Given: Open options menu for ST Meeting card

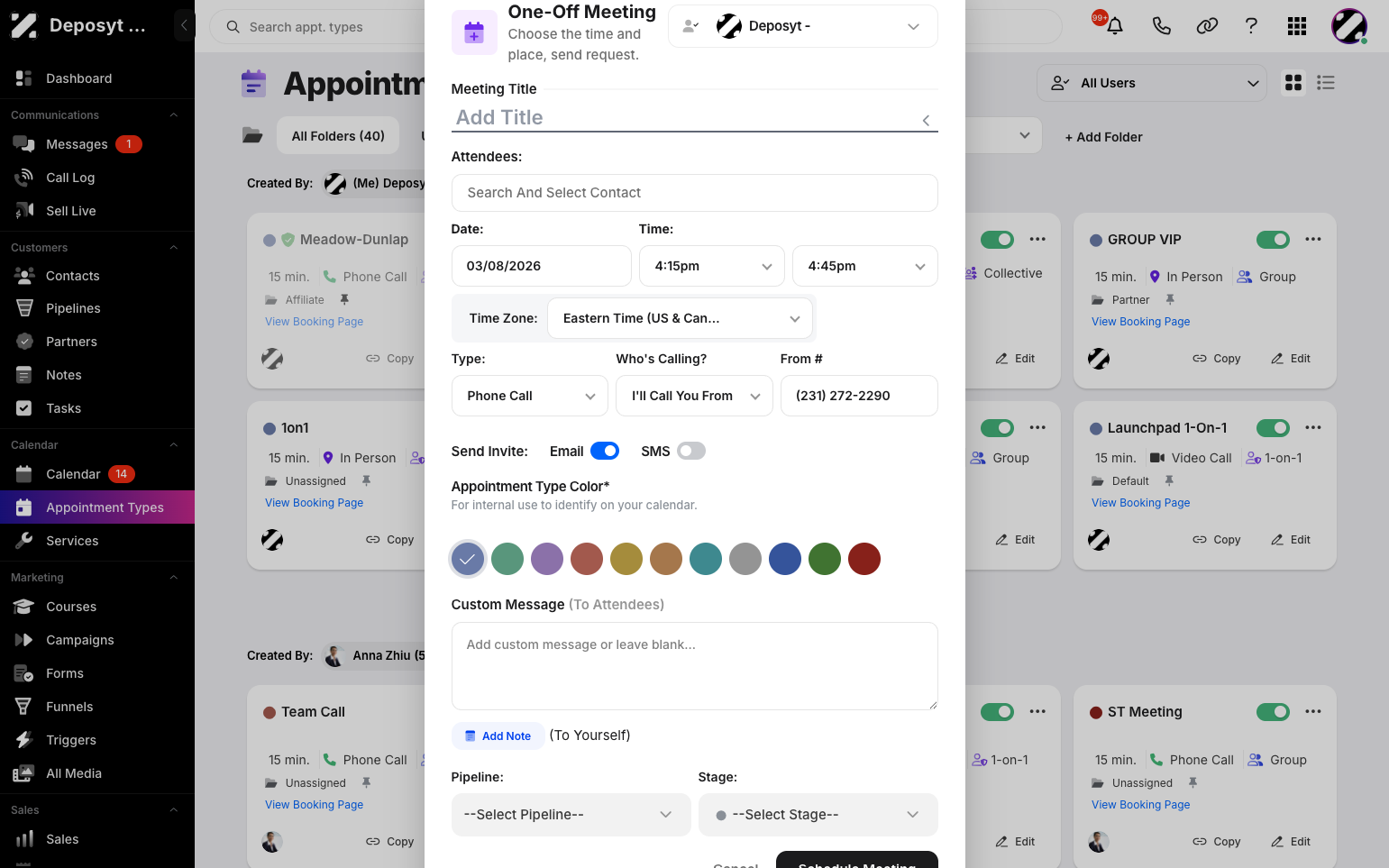Looking at the screenshot, I should click(1313, 712).
